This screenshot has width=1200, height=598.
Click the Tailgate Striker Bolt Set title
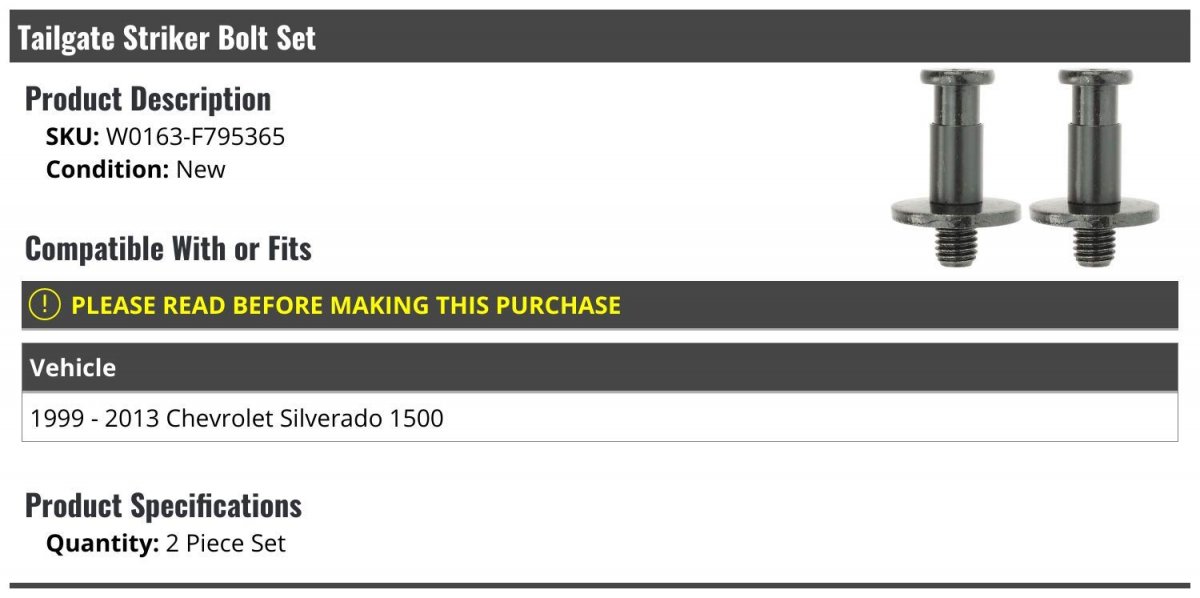(x=167, y=37)
